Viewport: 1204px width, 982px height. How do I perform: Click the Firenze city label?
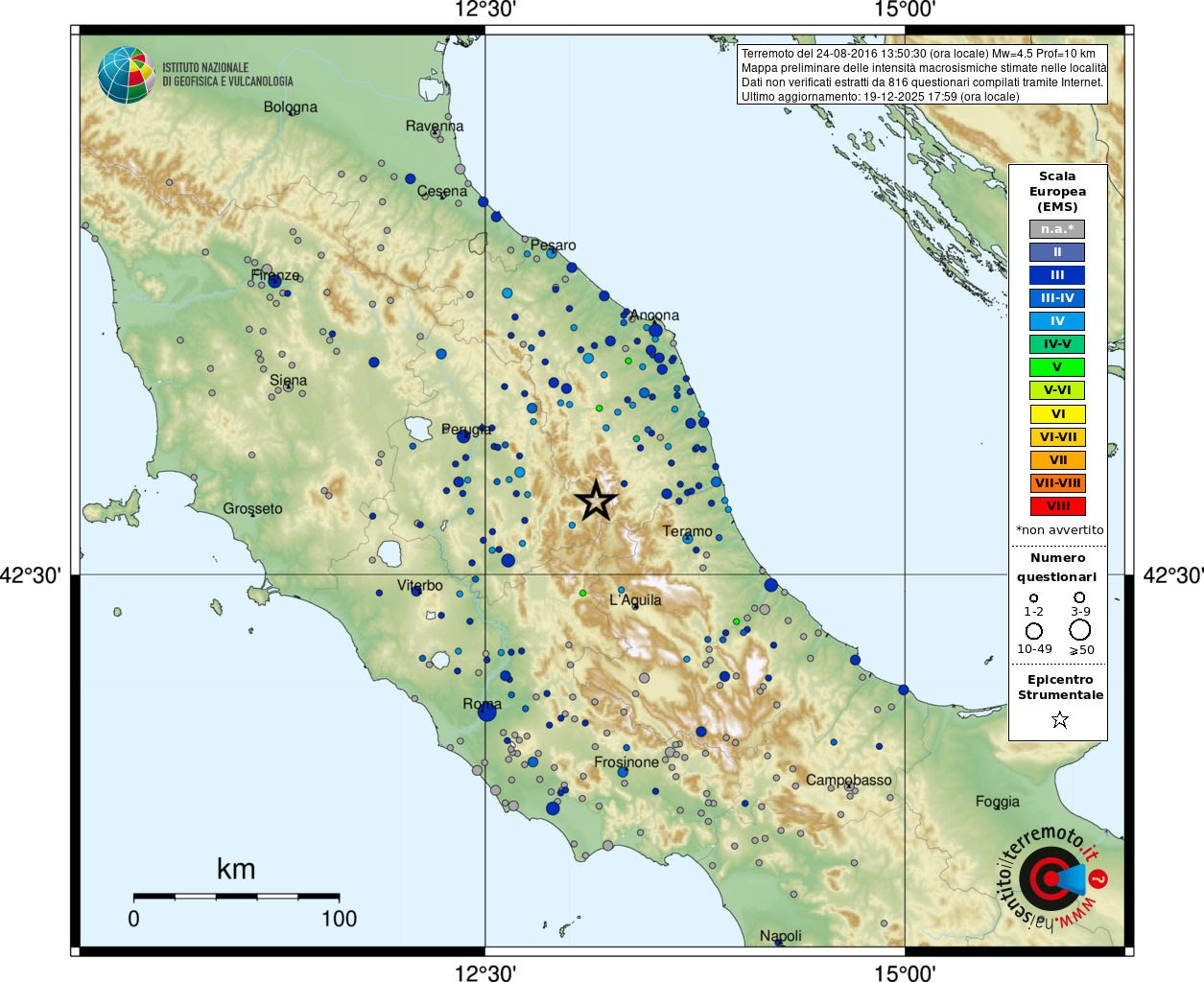[275, 275]
